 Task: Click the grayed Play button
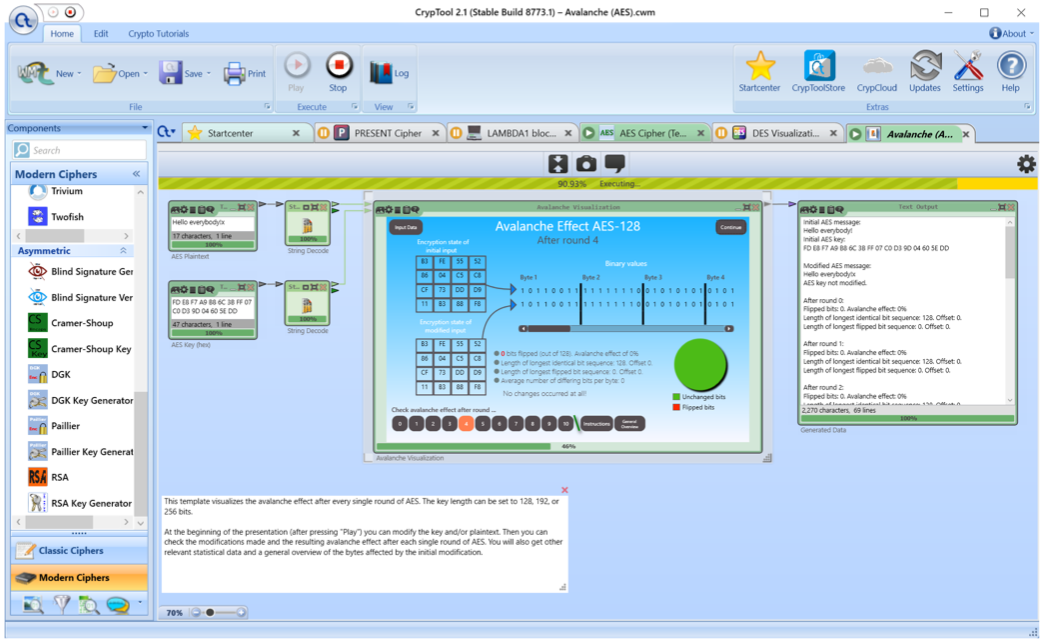point(296,72)
